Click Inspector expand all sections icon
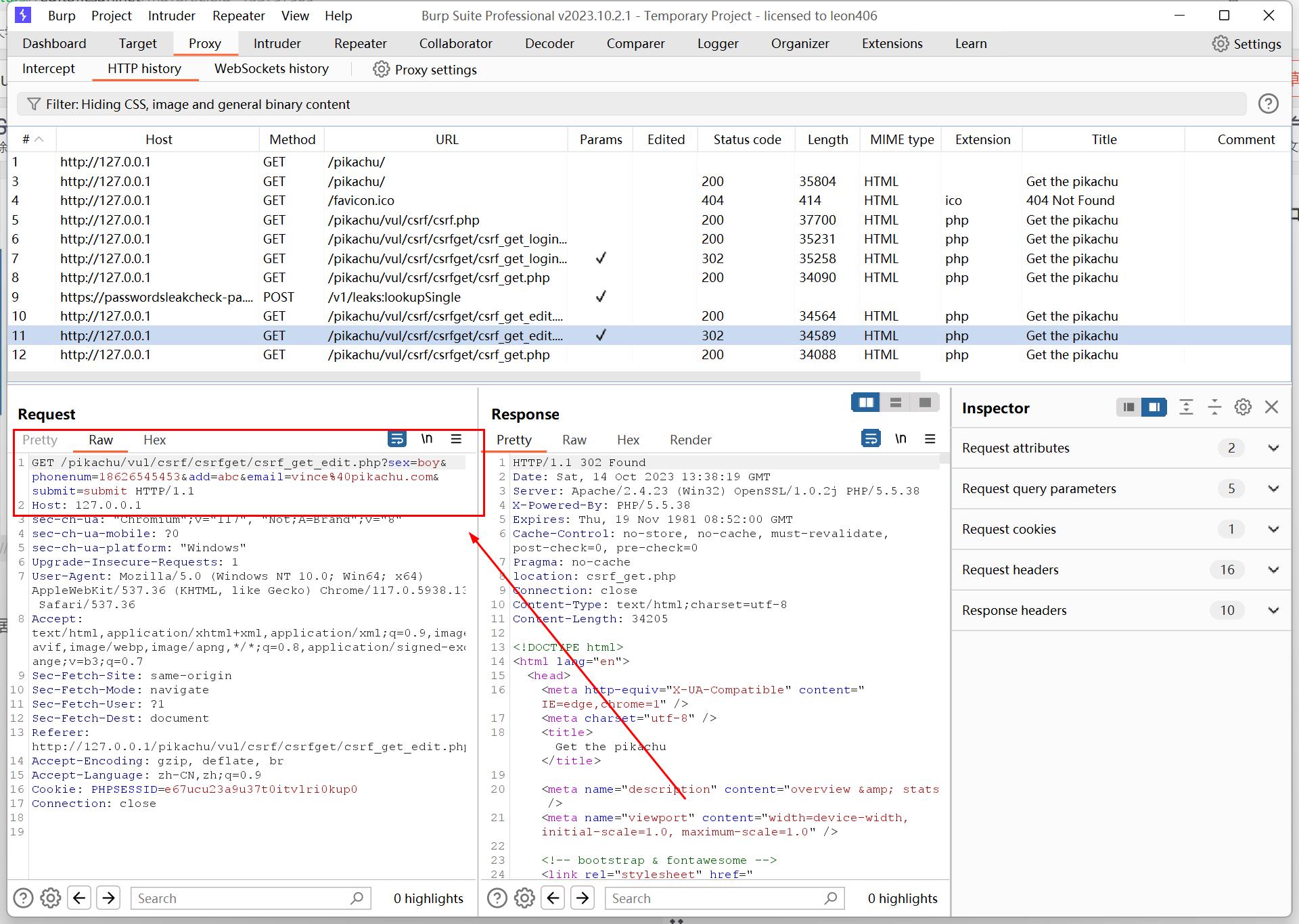The image size is (1299, 924). pyautogui.click(x=1186, y=407)
